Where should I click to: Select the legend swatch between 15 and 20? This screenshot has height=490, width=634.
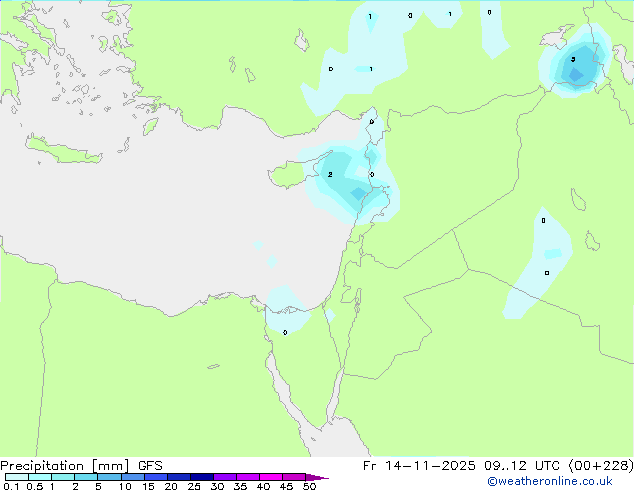click(156, 477)
